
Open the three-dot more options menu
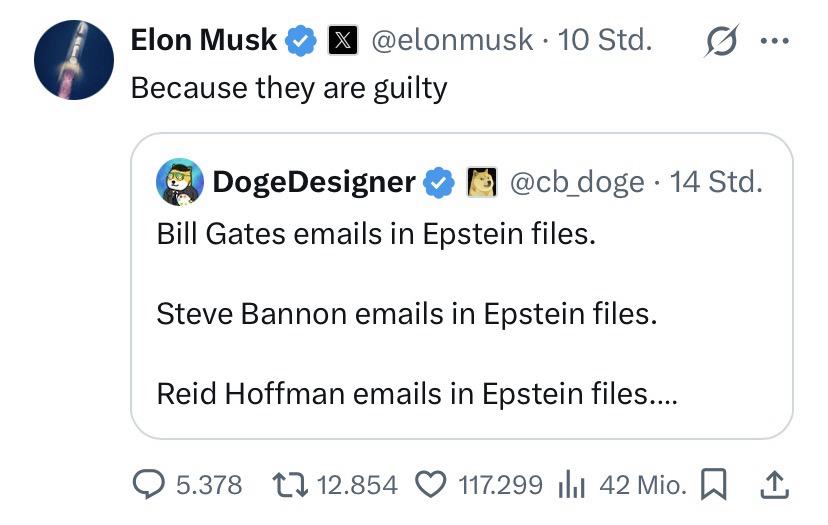point(775,41)
